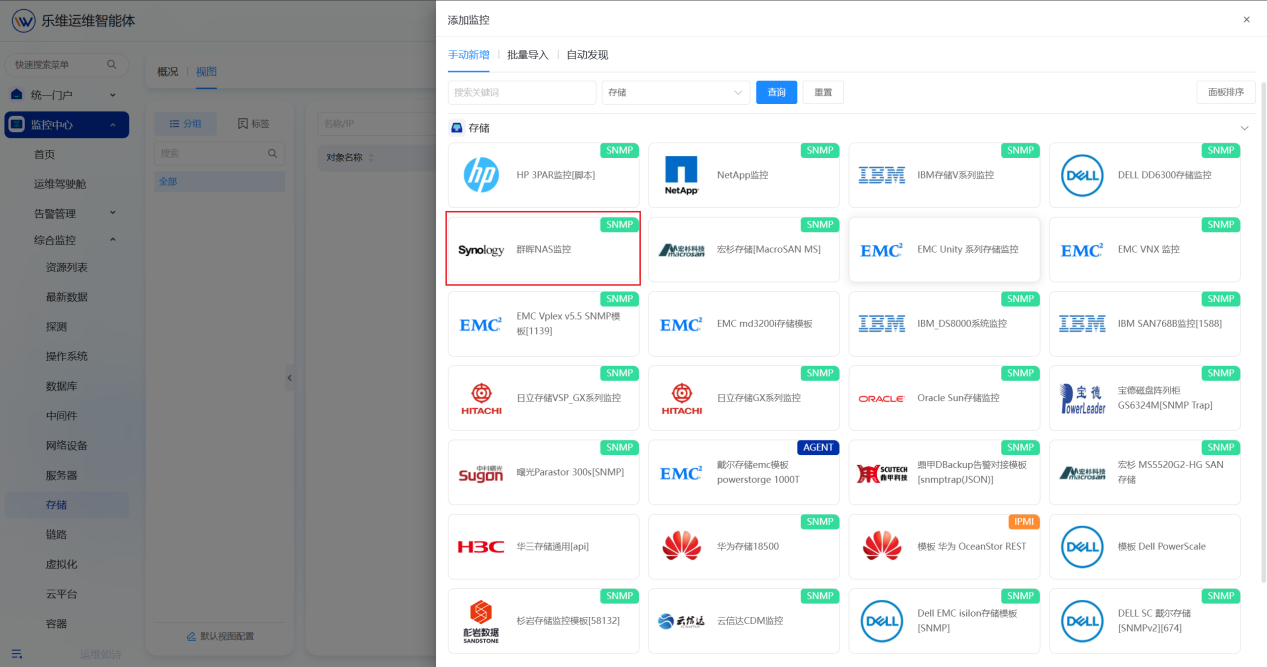Click the MacroSAN logo on the 宏杉存储[MacroSAN MS] card
The height and width of the screenshot is (667, 1267).
(681, 250)
